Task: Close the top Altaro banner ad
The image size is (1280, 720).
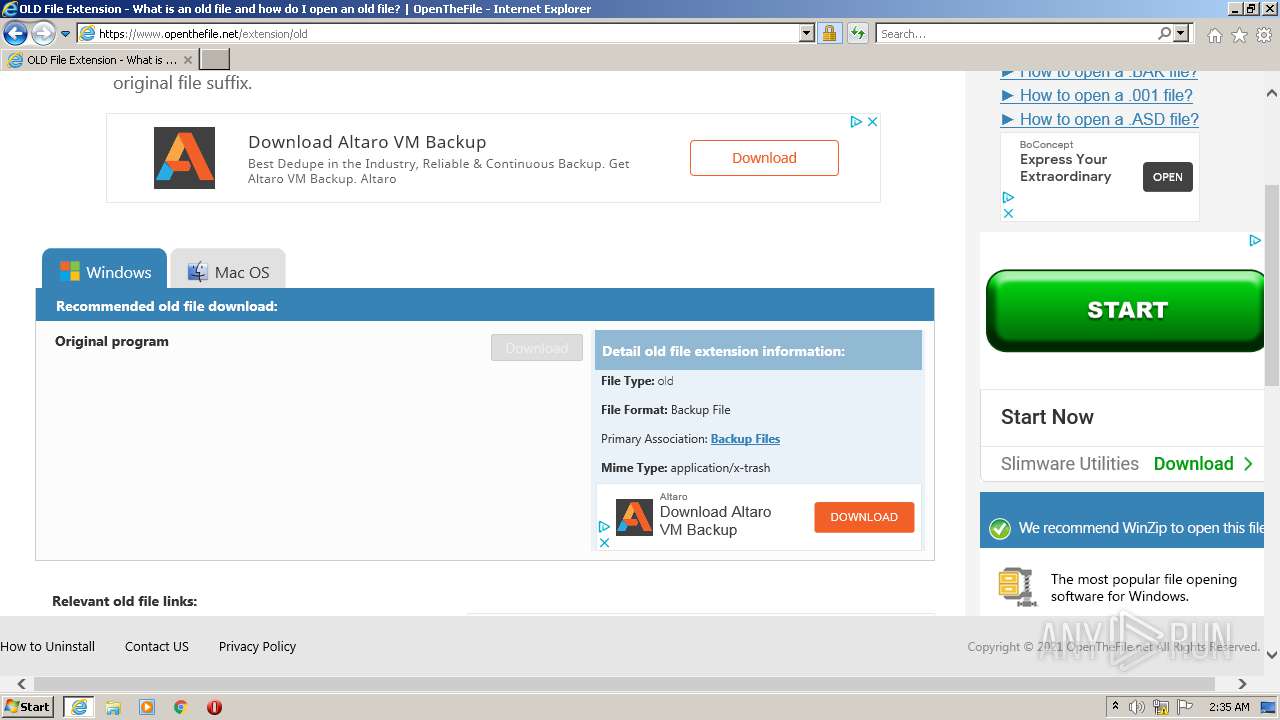Action: tap(872, 121)
